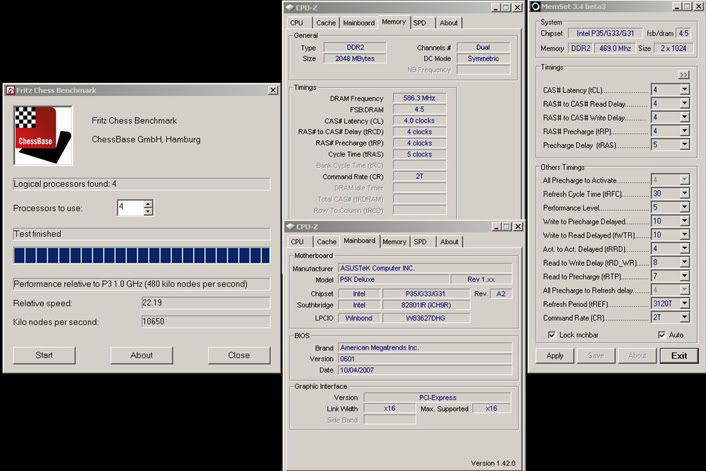The width and height of the screenshot is (706, 471).
Task: Increase processors to use with up arrow
Action: coord(148,204)
